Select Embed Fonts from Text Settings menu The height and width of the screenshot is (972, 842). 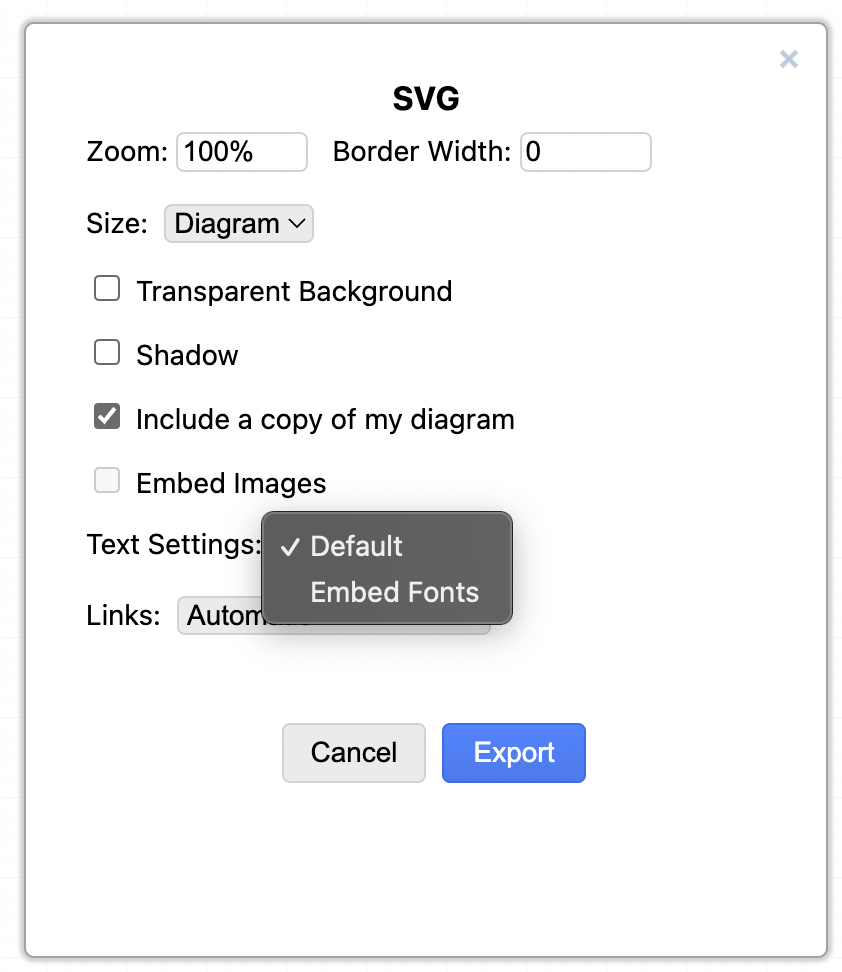coord(394,592)
